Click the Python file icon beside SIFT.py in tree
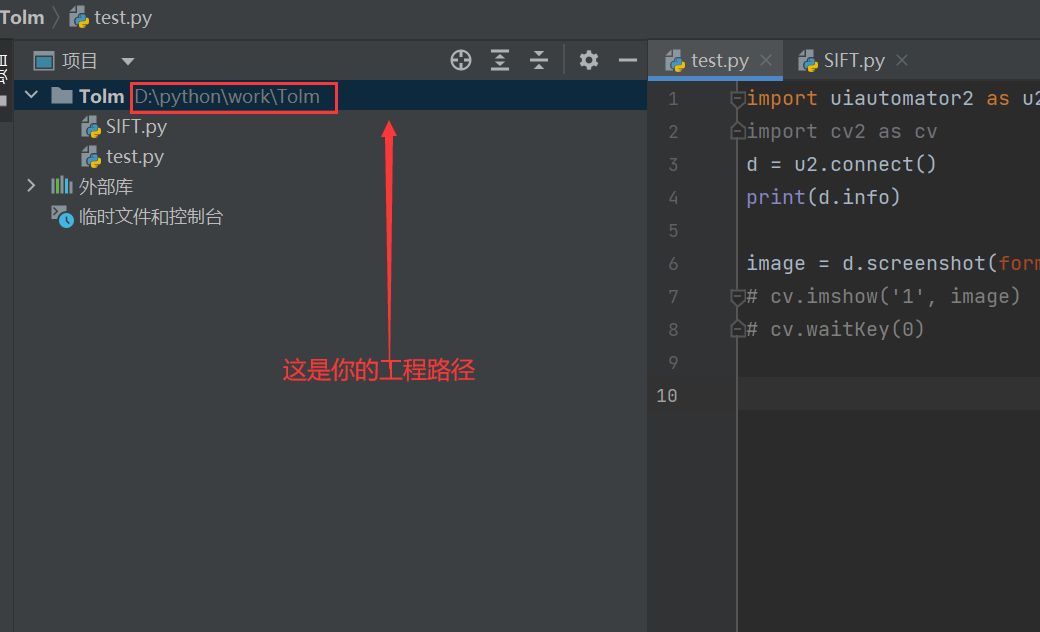Image resolution: width=1040 pixels, height=632 pixels. tap(90, 127)
